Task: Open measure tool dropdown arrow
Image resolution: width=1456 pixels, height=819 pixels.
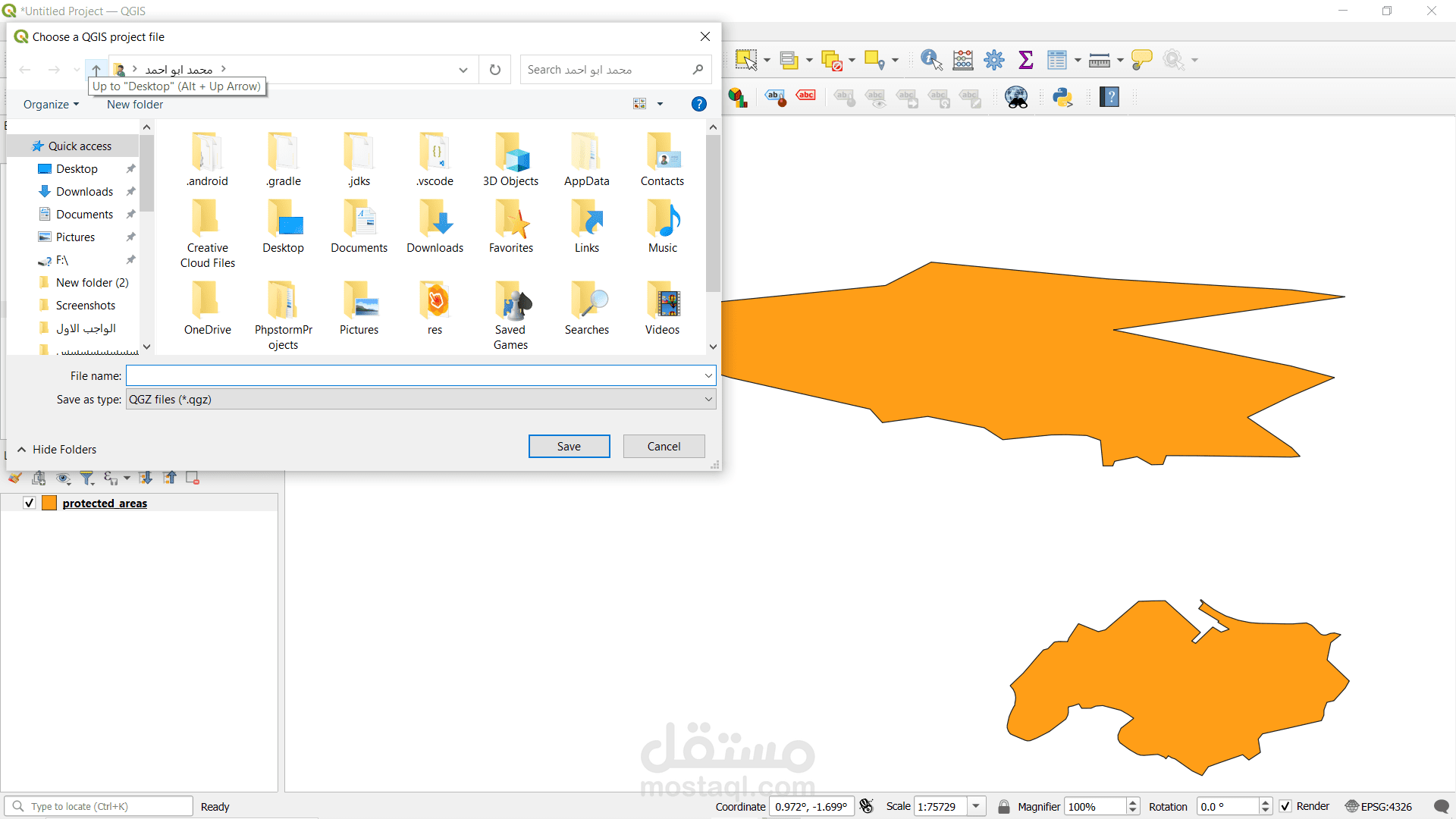Action: (x=1120, y=60)
